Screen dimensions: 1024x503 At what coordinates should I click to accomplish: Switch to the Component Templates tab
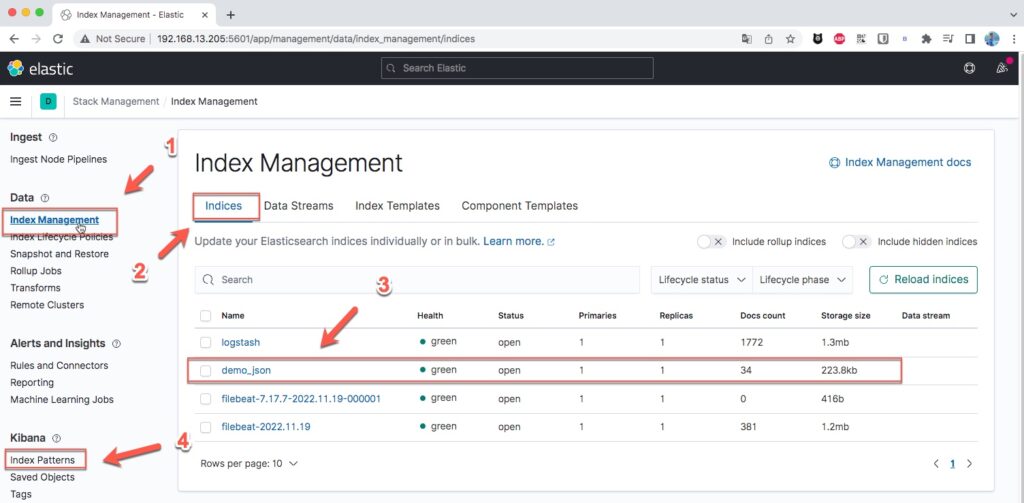coord(520,206)
